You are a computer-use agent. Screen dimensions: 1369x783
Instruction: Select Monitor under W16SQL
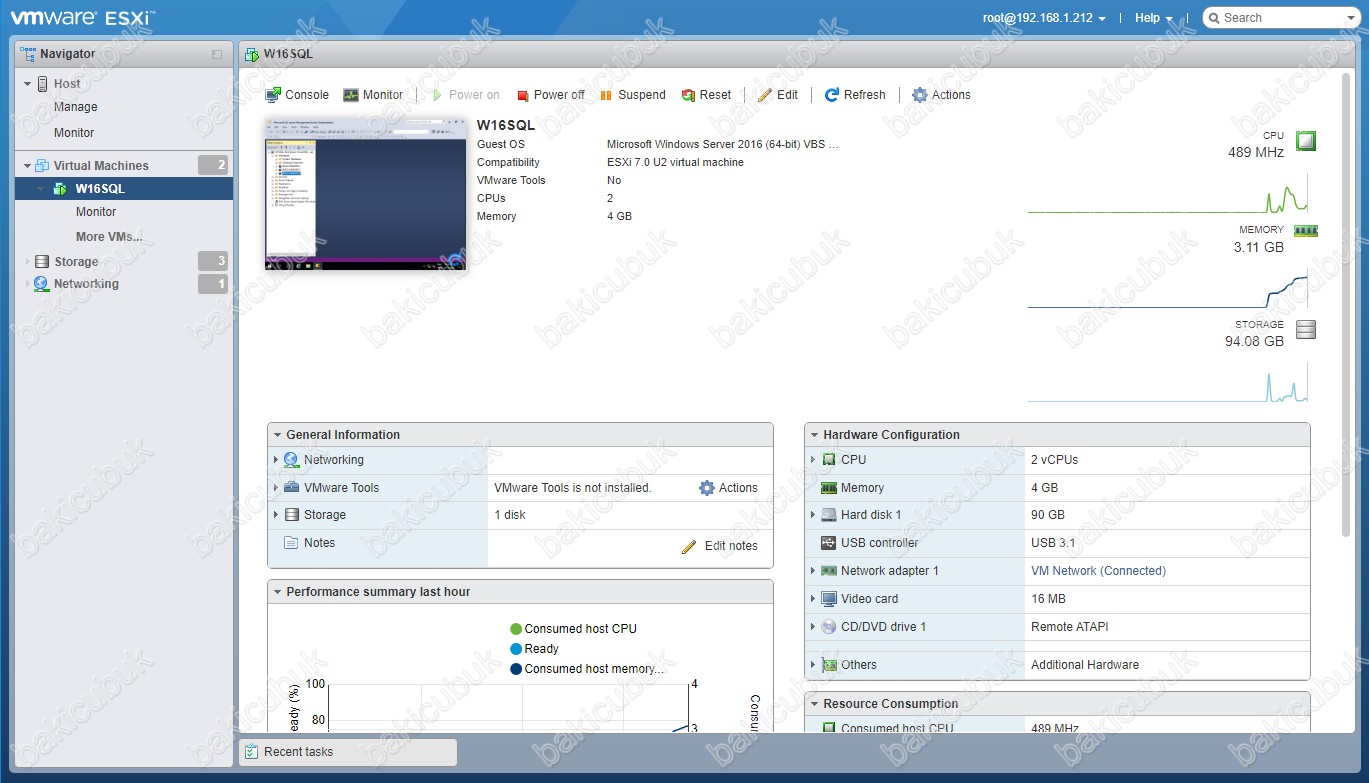pyautogui.click(x=96, y=212)
